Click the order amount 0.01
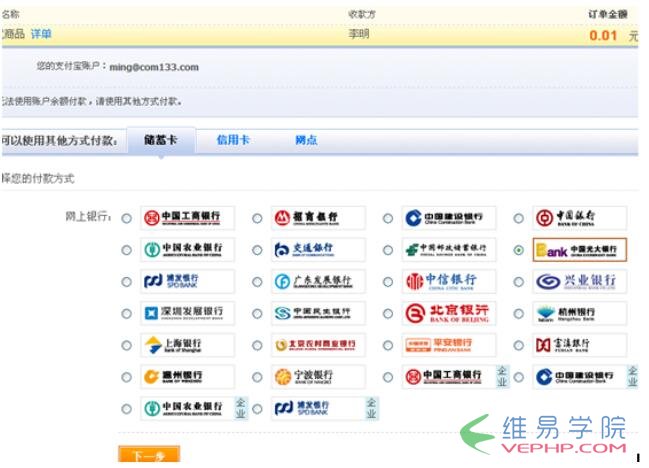The image size is (649, 468). click(603, 36)
